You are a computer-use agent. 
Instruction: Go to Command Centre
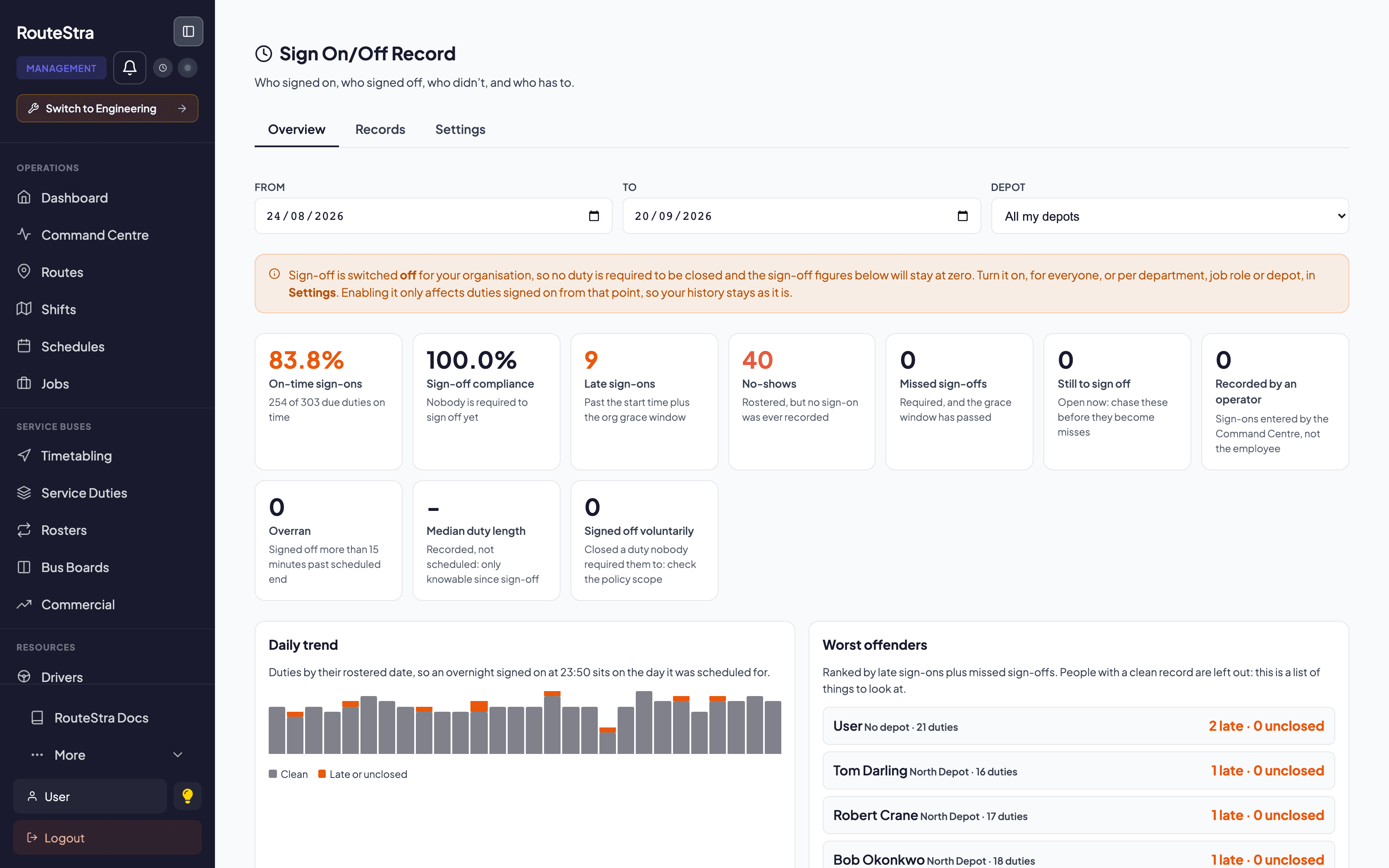click(x=107, y=235)
